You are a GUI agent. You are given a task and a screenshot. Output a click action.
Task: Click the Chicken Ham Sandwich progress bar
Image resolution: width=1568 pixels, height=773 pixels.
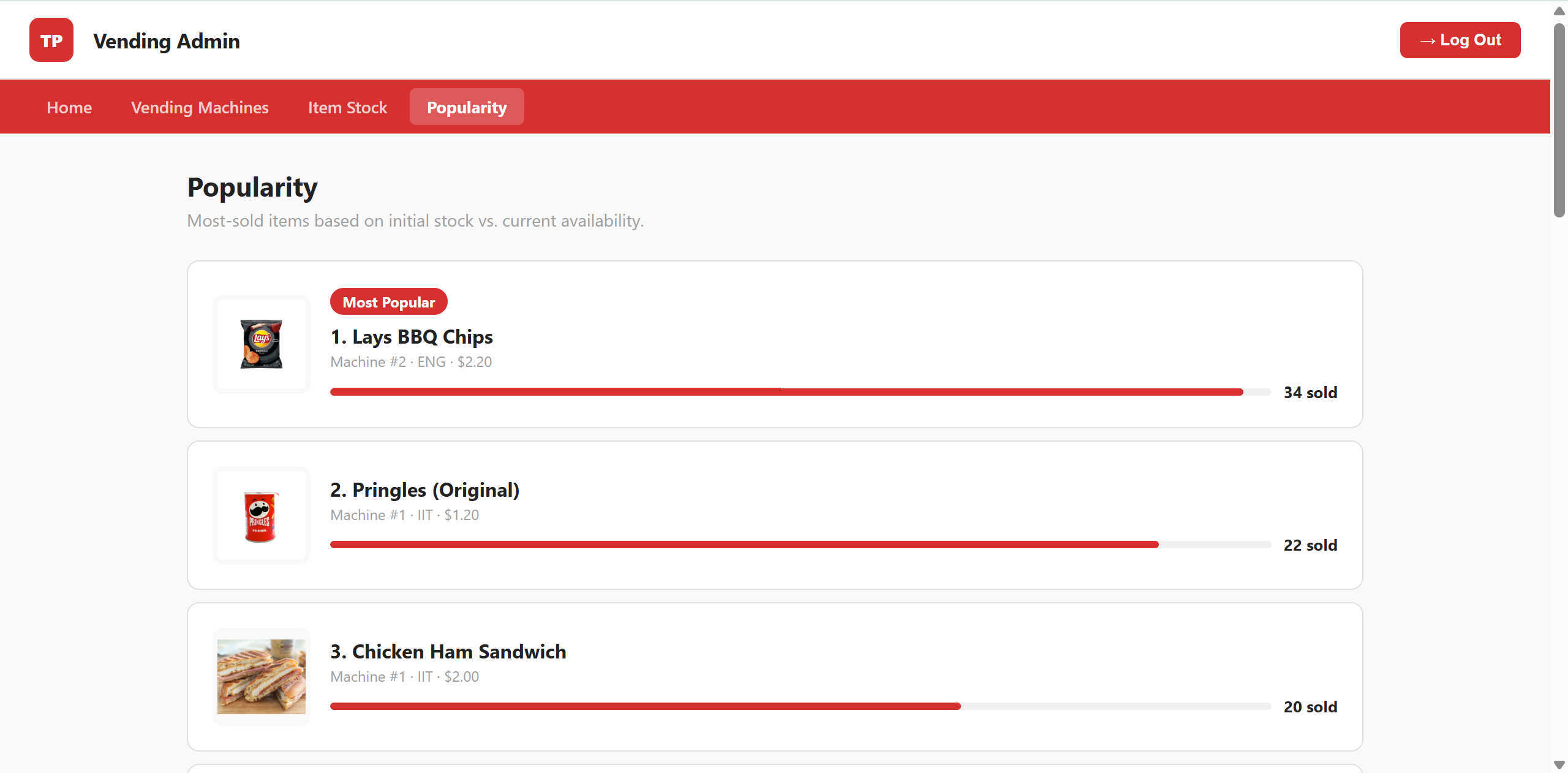[801, 707]
